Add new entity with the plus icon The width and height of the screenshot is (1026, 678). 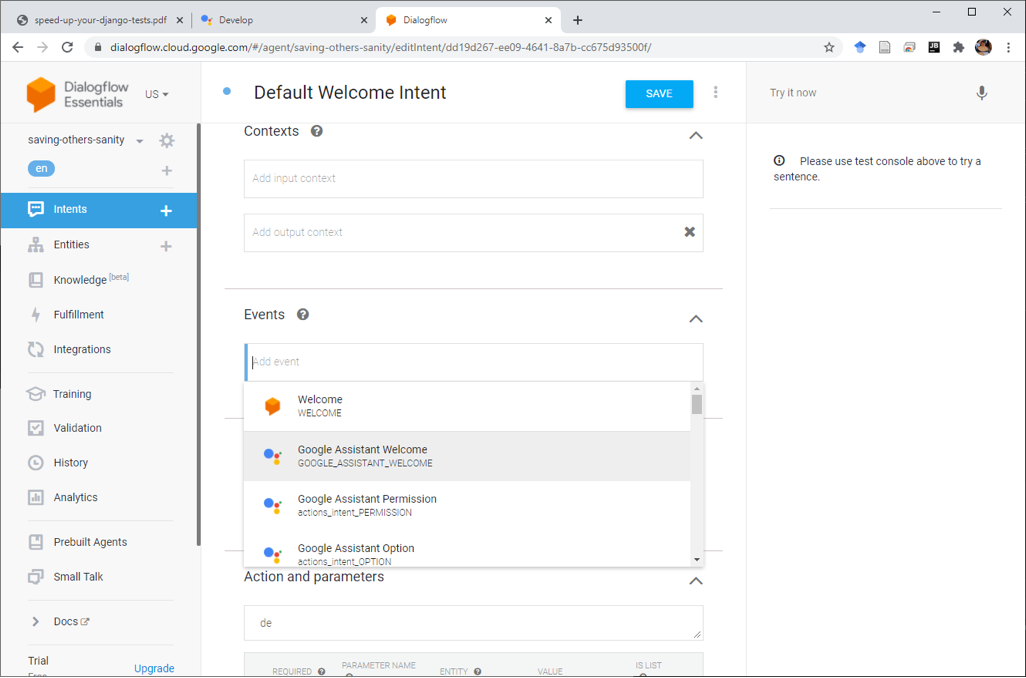pos(166,245)
